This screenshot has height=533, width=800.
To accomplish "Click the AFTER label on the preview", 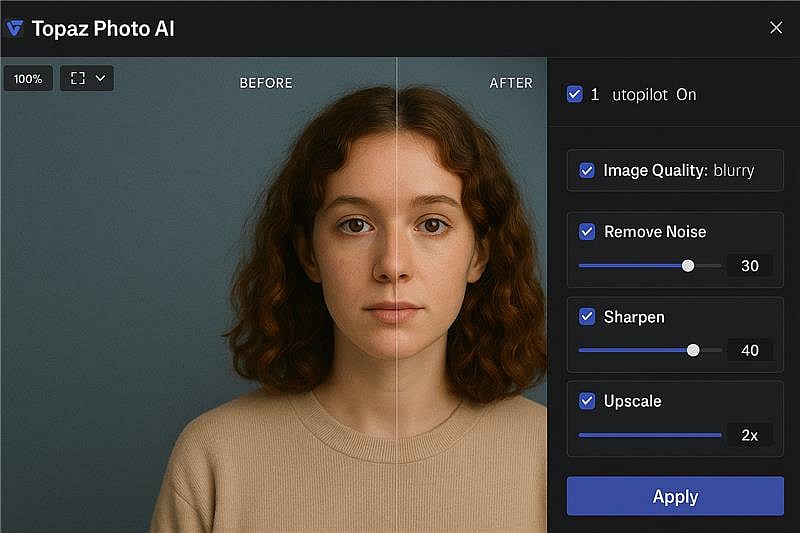I will pos(511,83).
